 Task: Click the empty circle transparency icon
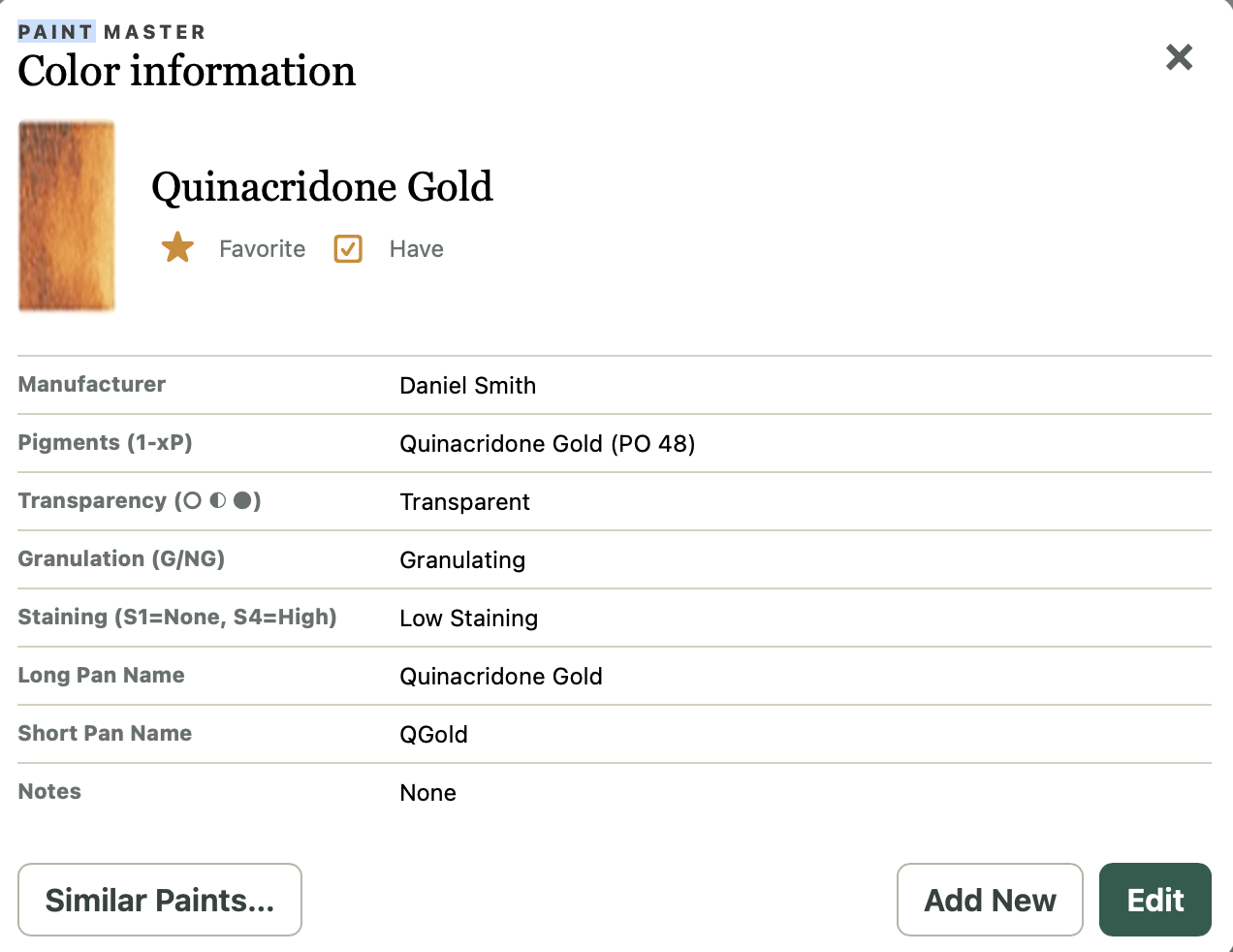[192, 500]
